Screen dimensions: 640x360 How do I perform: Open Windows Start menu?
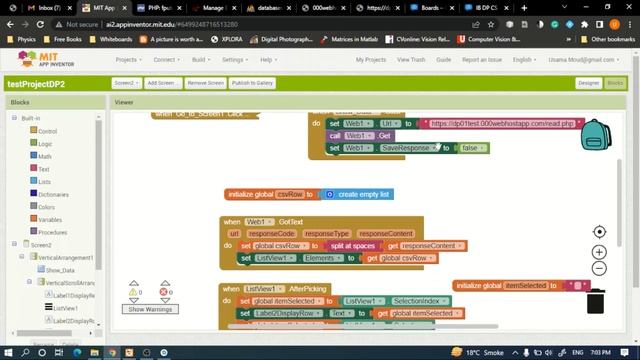tap(8, 352)
